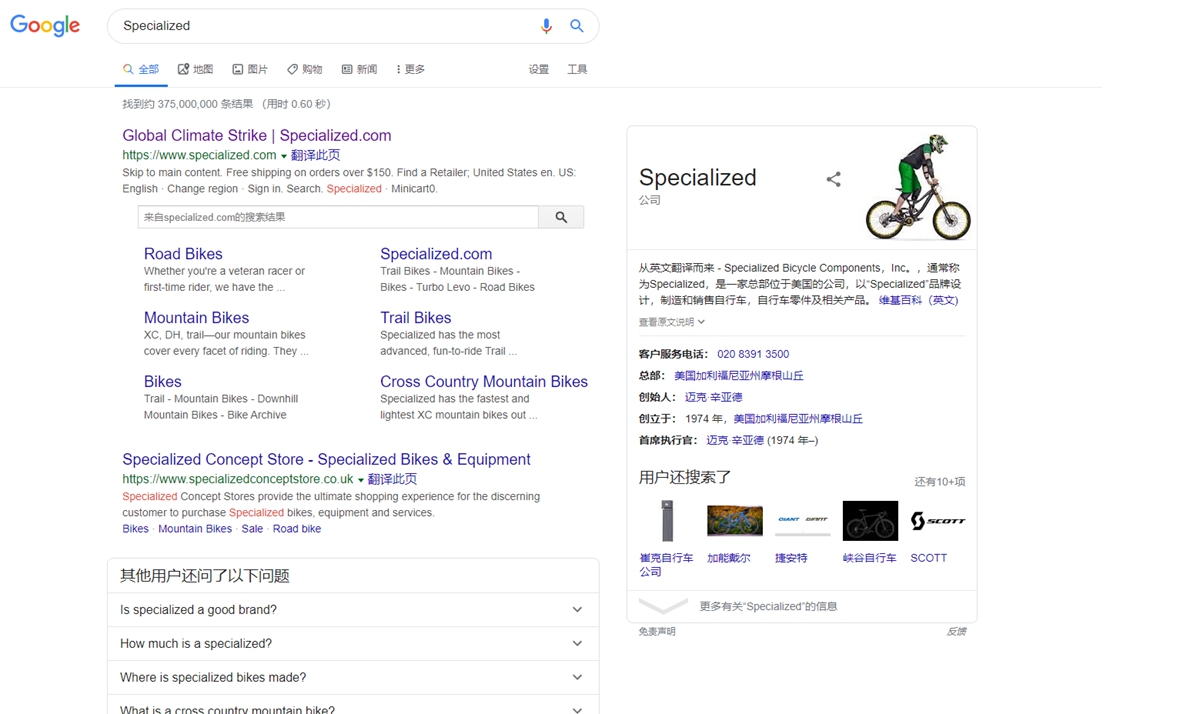Open the Road bike link under concept store
Image resolution: width=1200 pixels, height=714 pixels.
click(x=297, y=529)
